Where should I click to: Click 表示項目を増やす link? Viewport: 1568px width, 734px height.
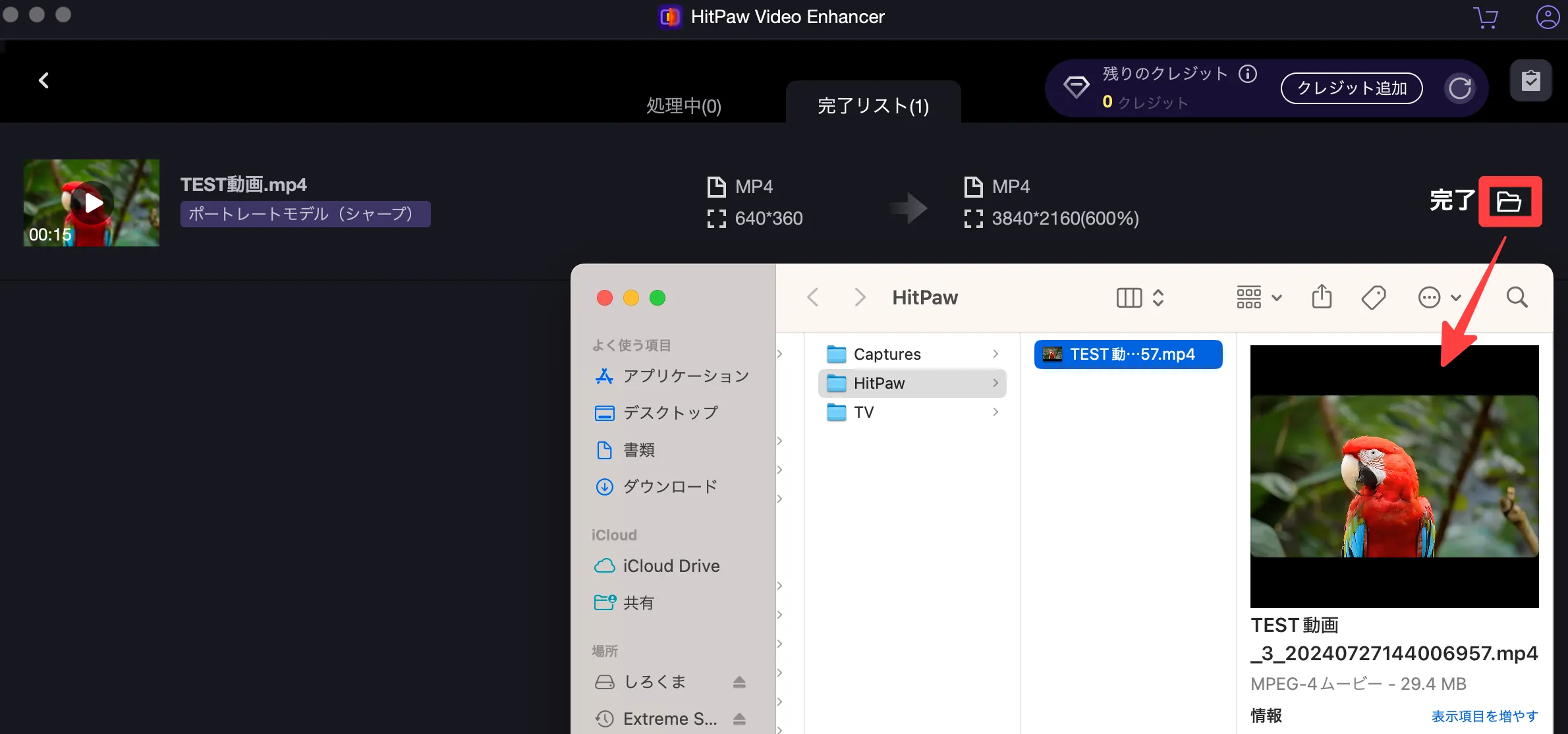(x=1484, y=716)
